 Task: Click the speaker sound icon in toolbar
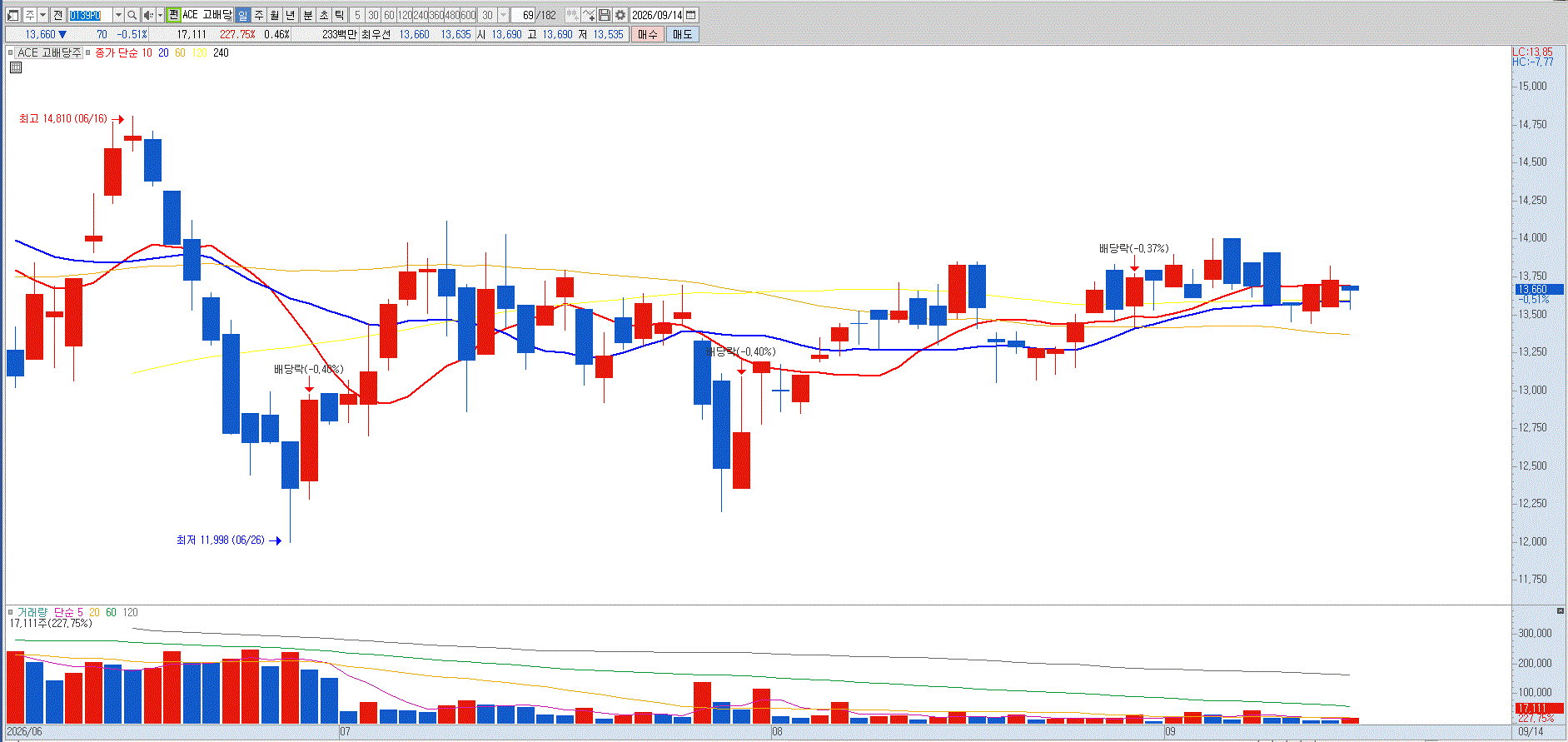coord(148,15)
